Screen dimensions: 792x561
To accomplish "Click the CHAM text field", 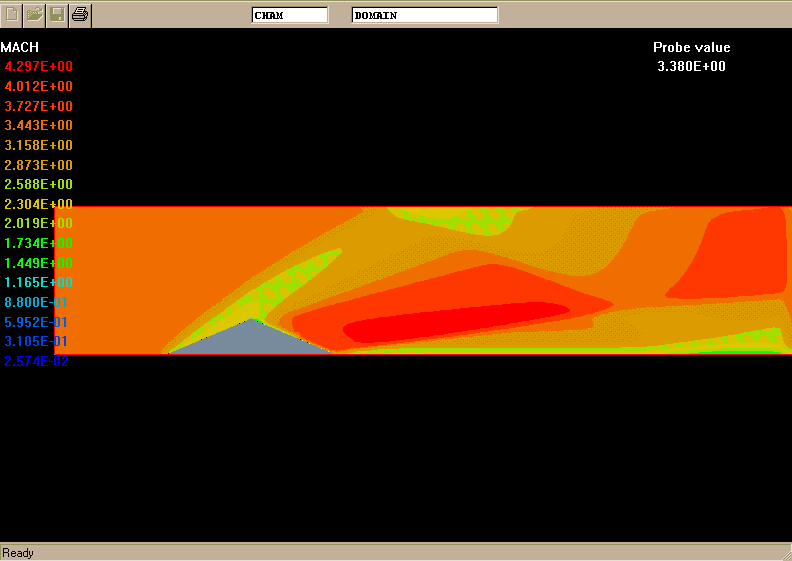I will coord(289,15).
